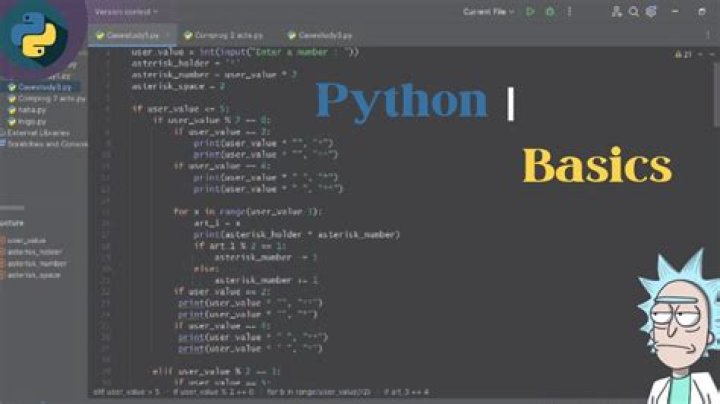This screenshot has height=404, width=720.
Task: Click the editor tabs options dots
Action: point(708,33)
